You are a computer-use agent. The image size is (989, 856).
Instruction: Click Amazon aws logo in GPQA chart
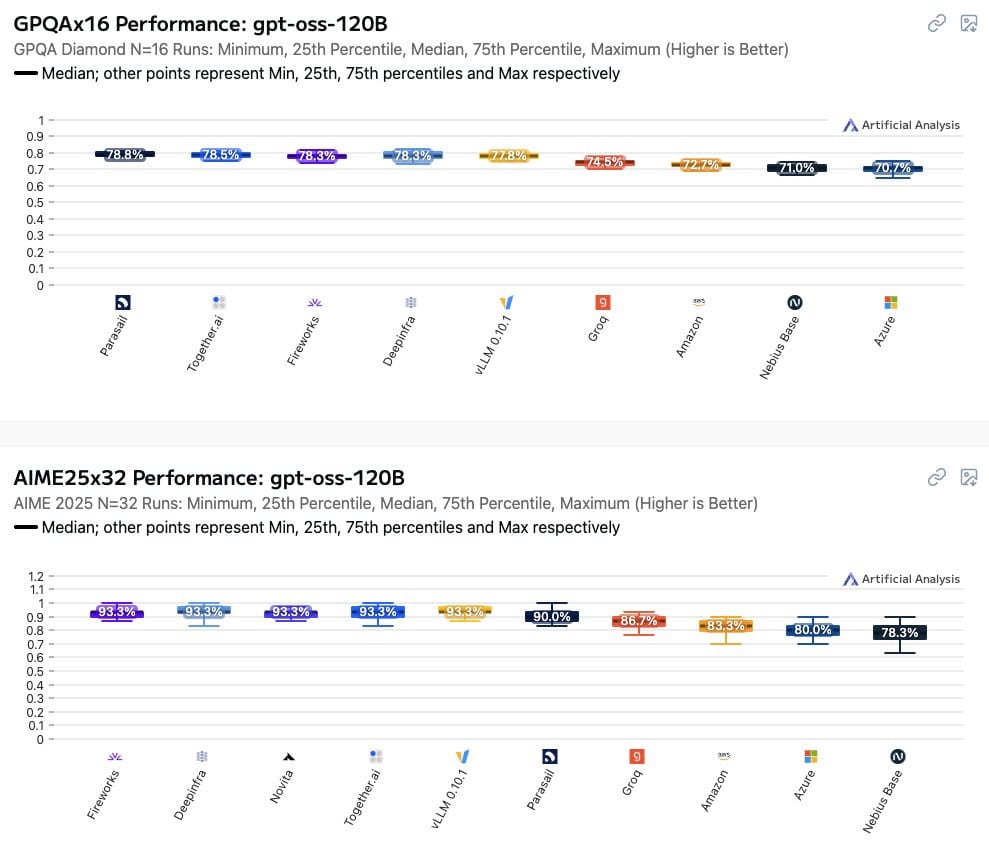[699, 302]
